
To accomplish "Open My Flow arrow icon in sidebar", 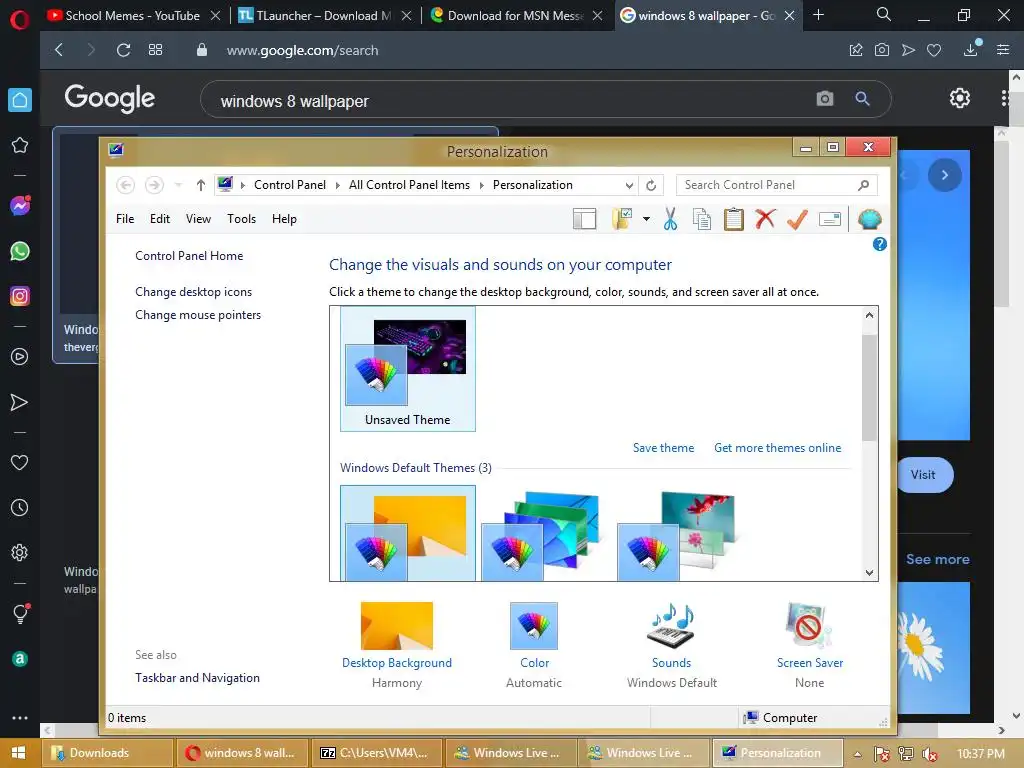I will pyautogui.click(x=20, y=402).
